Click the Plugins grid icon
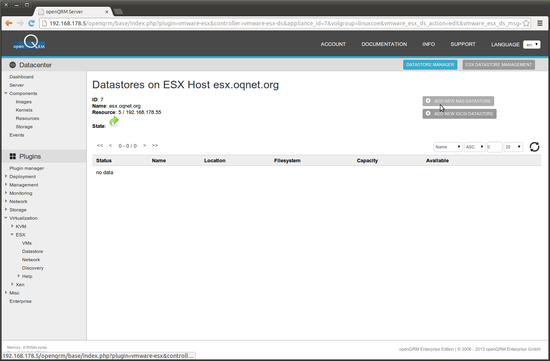Screen dimensions: 550x361 click(13, 156)
